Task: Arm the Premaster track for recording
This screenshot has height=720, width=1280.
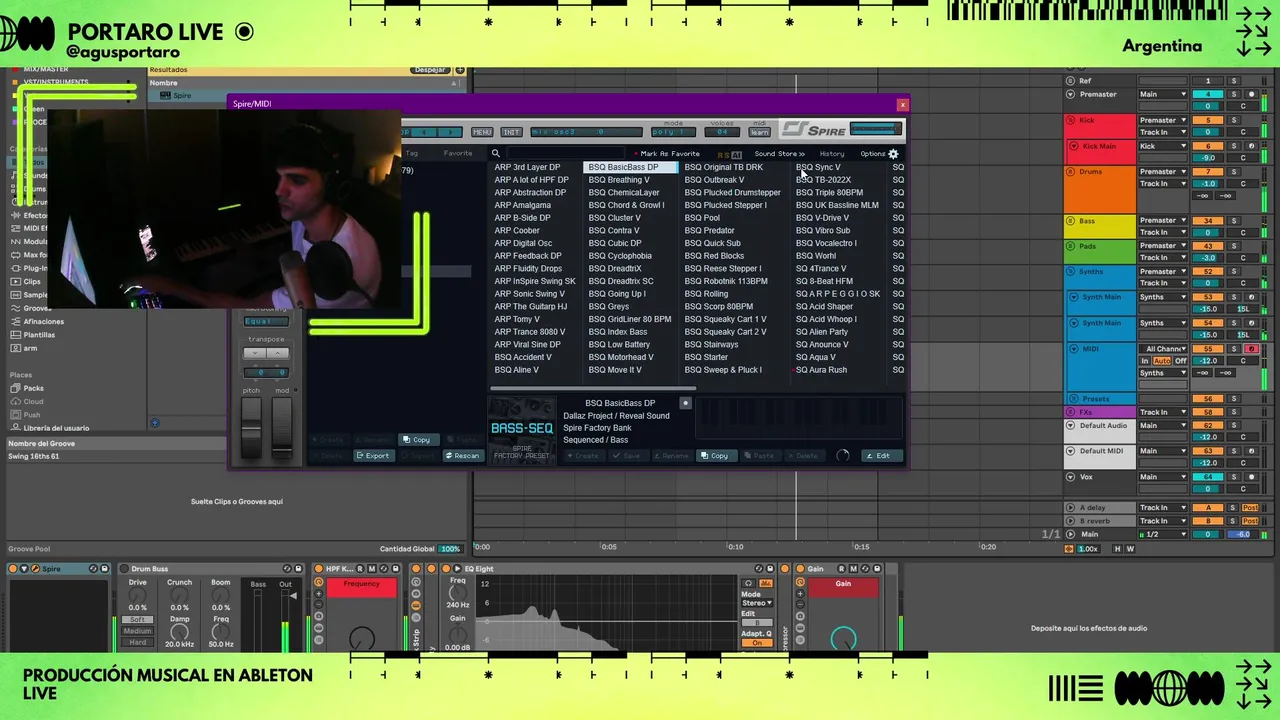Action: (1251, 94)
